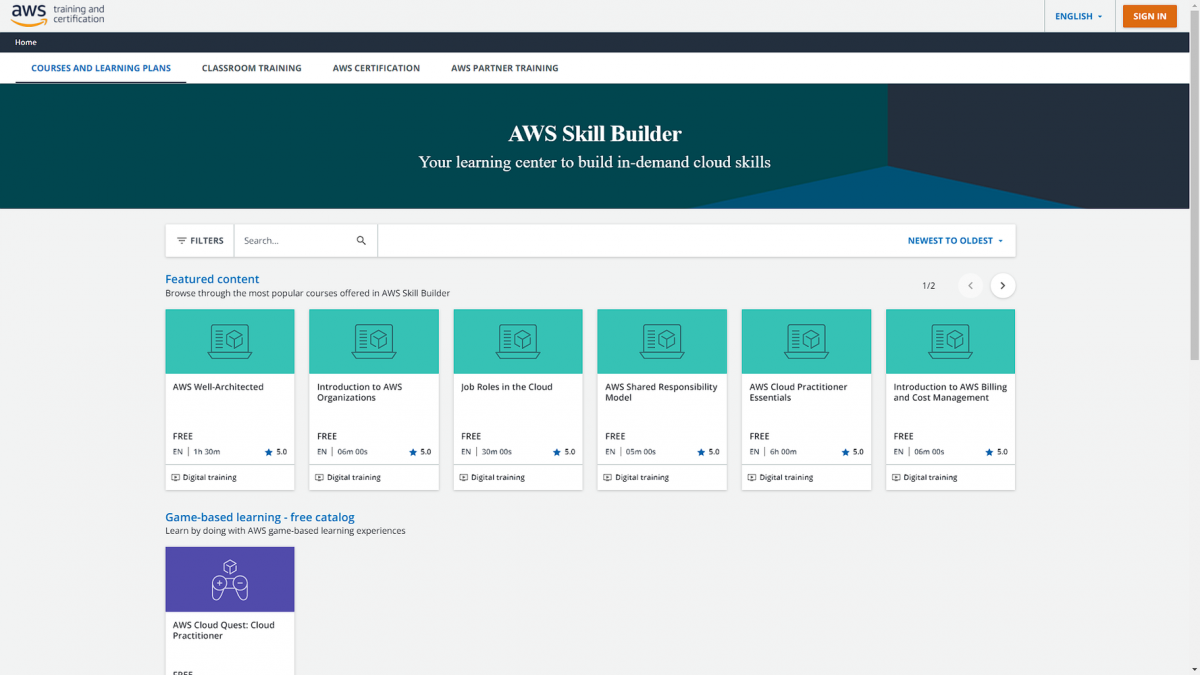The height and width of the screenshot is (675, 1200).
Task: Select the CLASSROOM TRAINING tab
Action: [251, 67]
